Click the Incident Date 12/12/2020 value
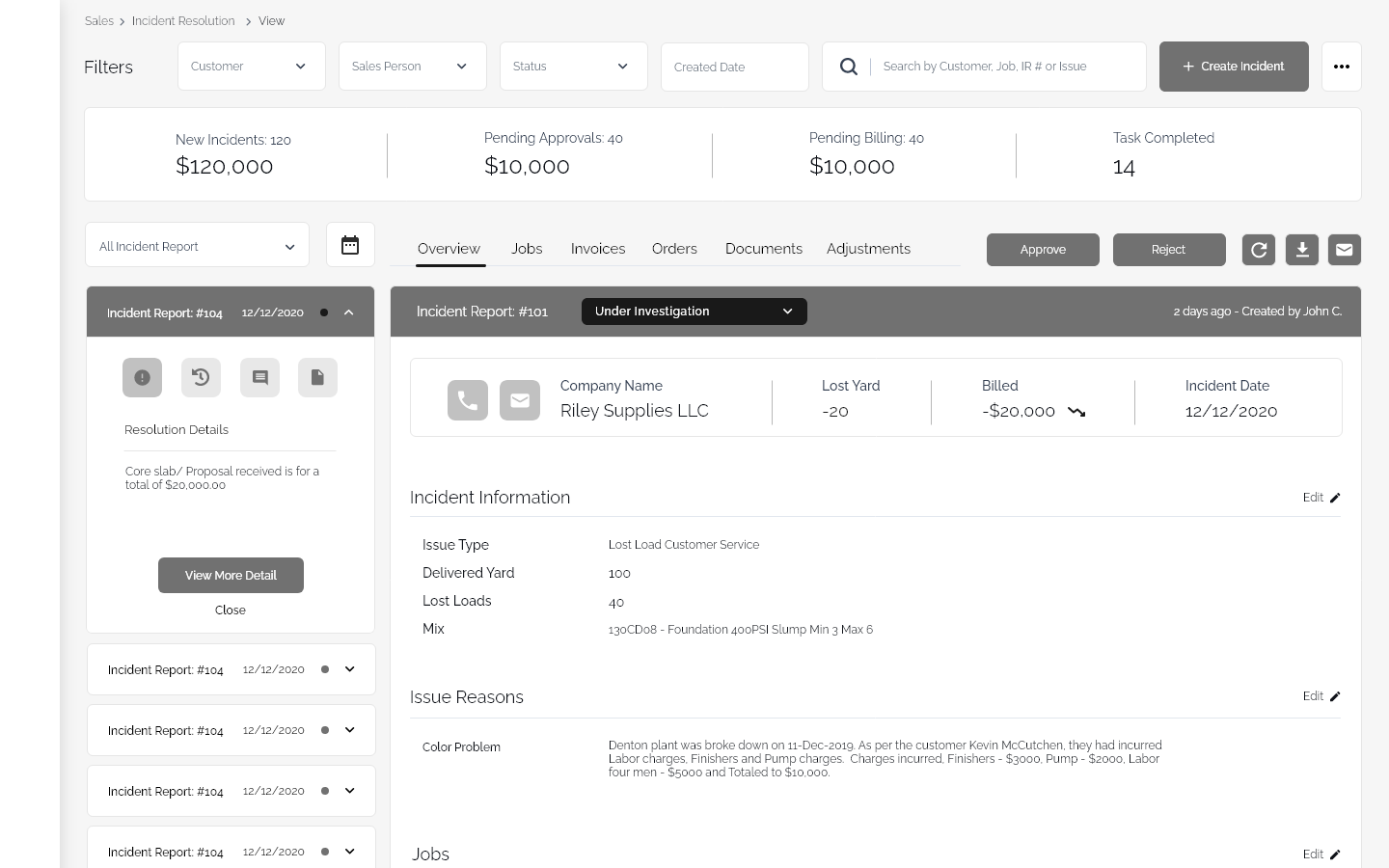The width and height of the screenshot is (1389, 868). pyautogui.click(x=1231, y=412)
